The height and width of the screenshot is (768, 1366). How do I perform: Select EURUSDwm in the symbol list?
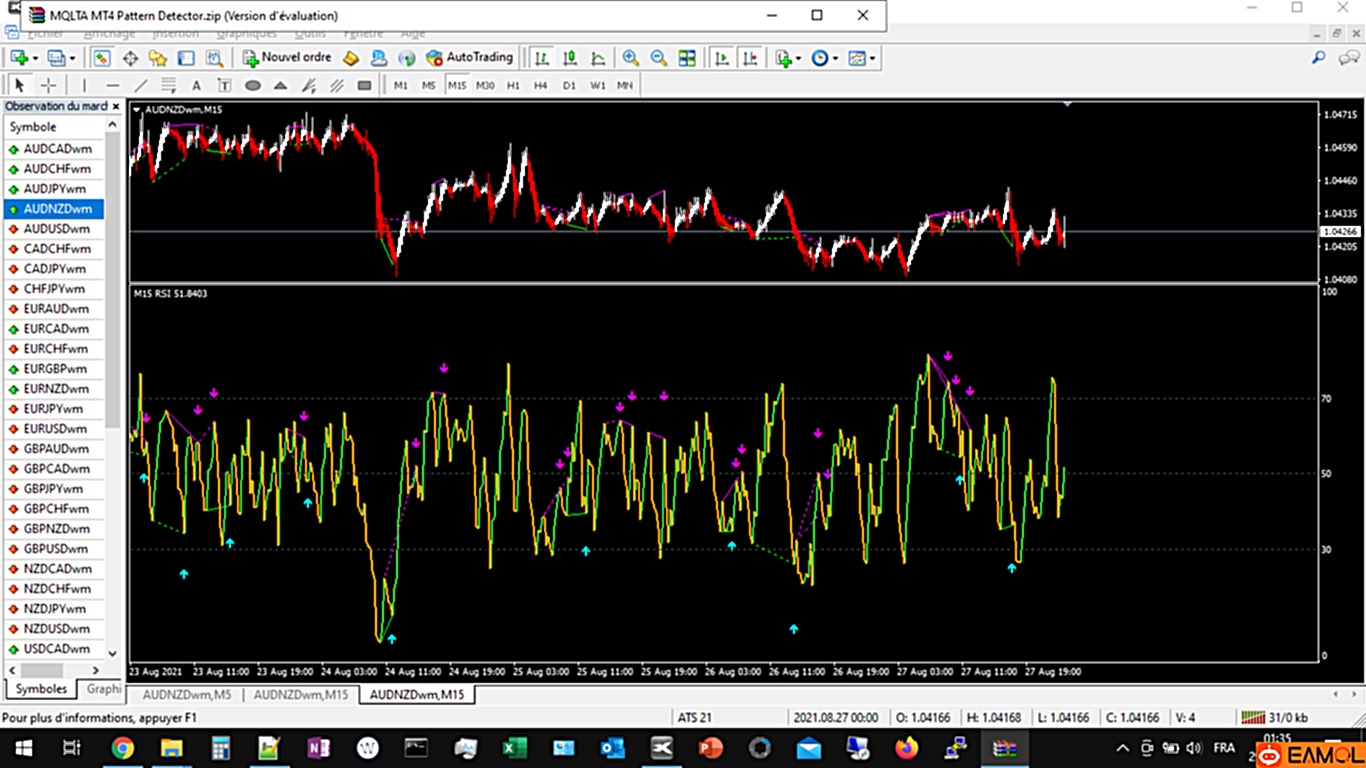pyautogui.click(x=55, y=429)
